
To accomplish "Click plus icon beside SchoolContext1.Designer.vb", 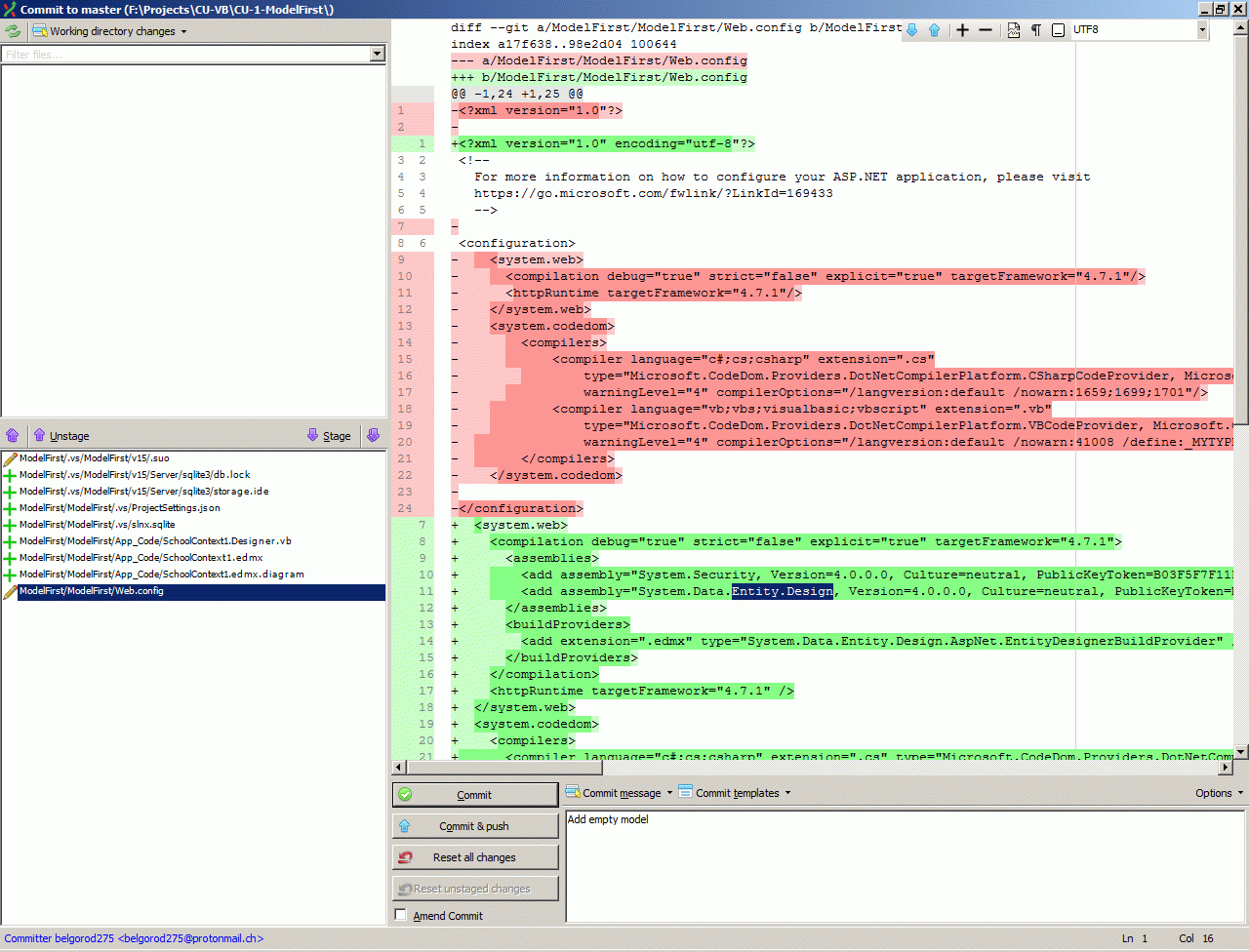I will click(10, 541).
